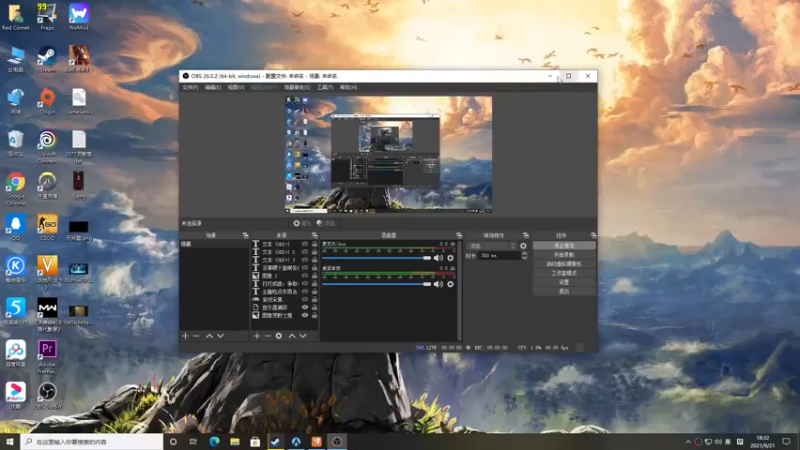Undock the Scene Transitions panel float icon
This screenshot has width=800, height=450.
(526, 235)
